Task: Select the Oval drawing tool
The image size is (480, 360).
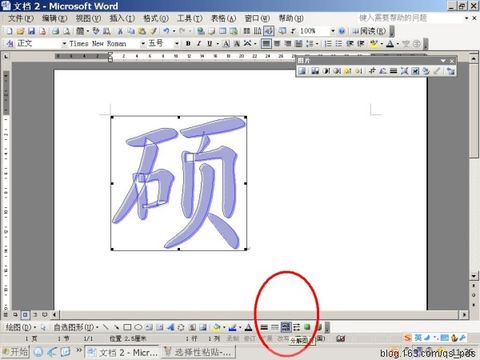Action: click(x=138, y=327)
